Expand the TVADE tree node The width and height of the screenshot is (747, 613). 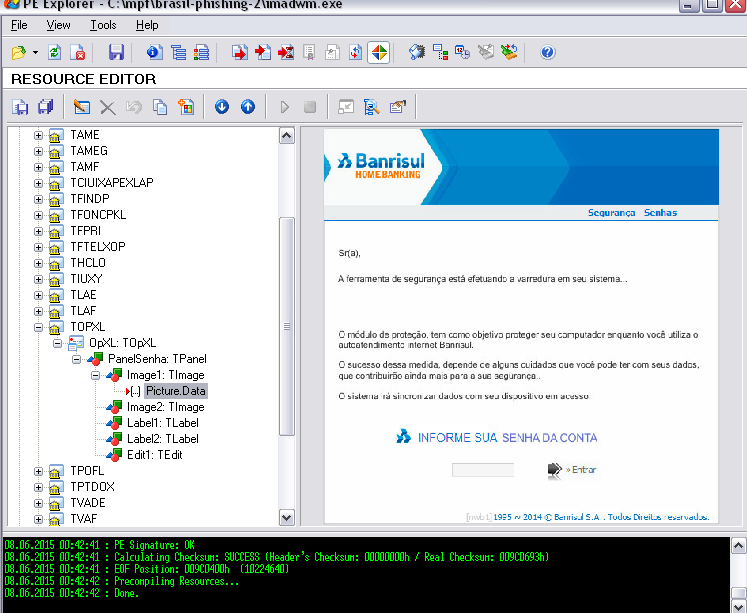coord(39,503)
